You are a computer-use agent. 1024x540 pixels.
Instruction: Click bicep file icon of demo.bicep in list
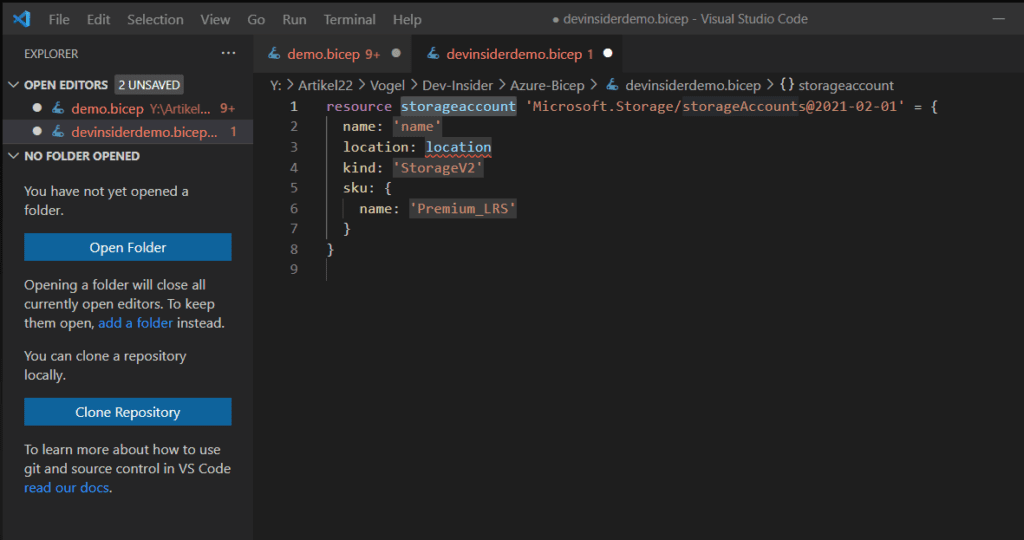[58, 108]
